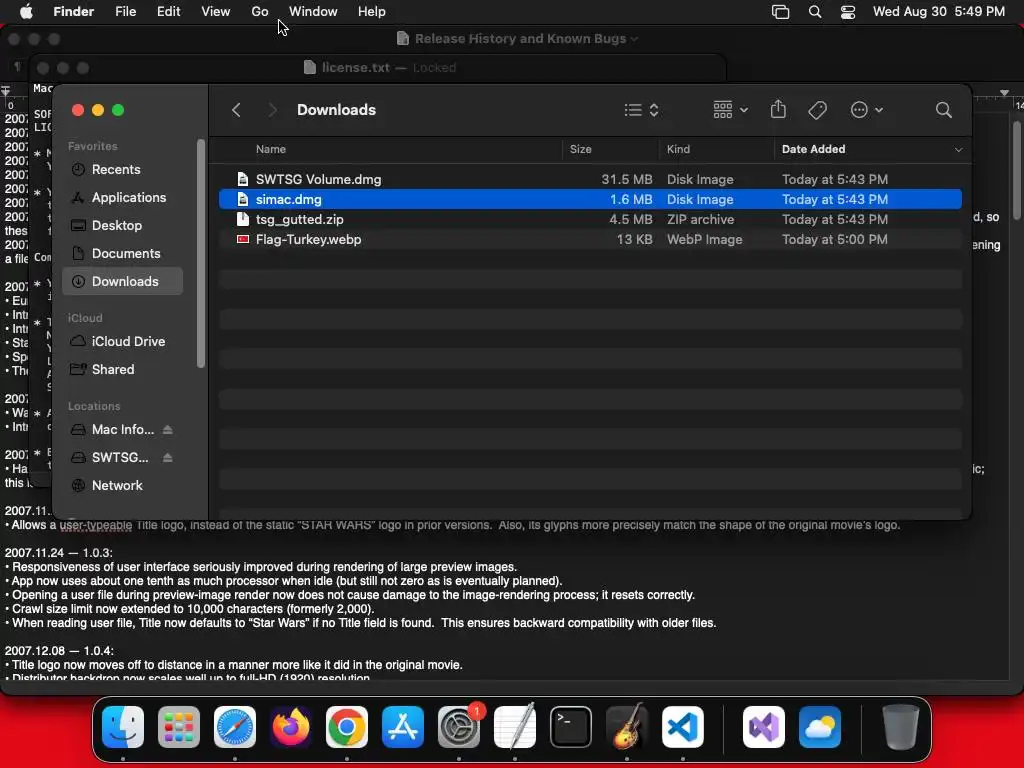Image resolution: width=1024 pixels, height=768 pixels.
Task: Open the ellipsis action menu
Action: 867,110
